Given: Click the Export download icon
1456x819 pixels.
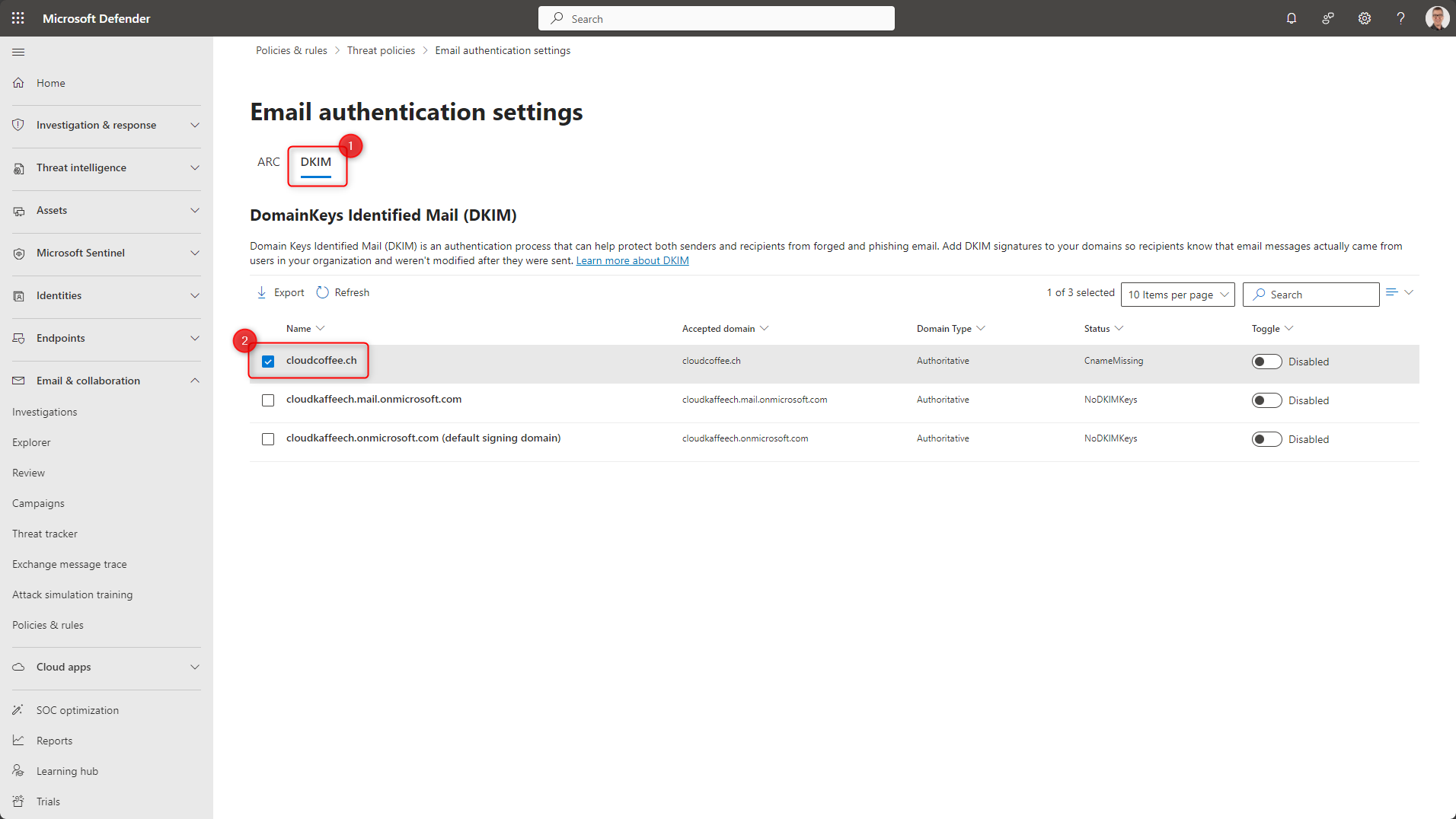Looking at the screenshot, I should [x=262, y=292].
